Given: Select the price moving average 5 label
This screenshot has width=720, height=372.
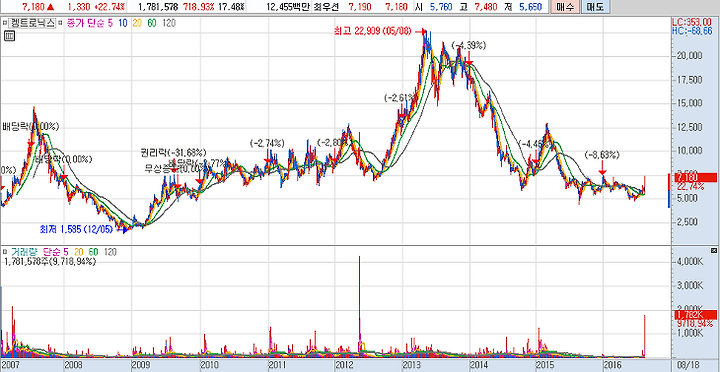Looking at the screenshot, I should coord(110,23).
